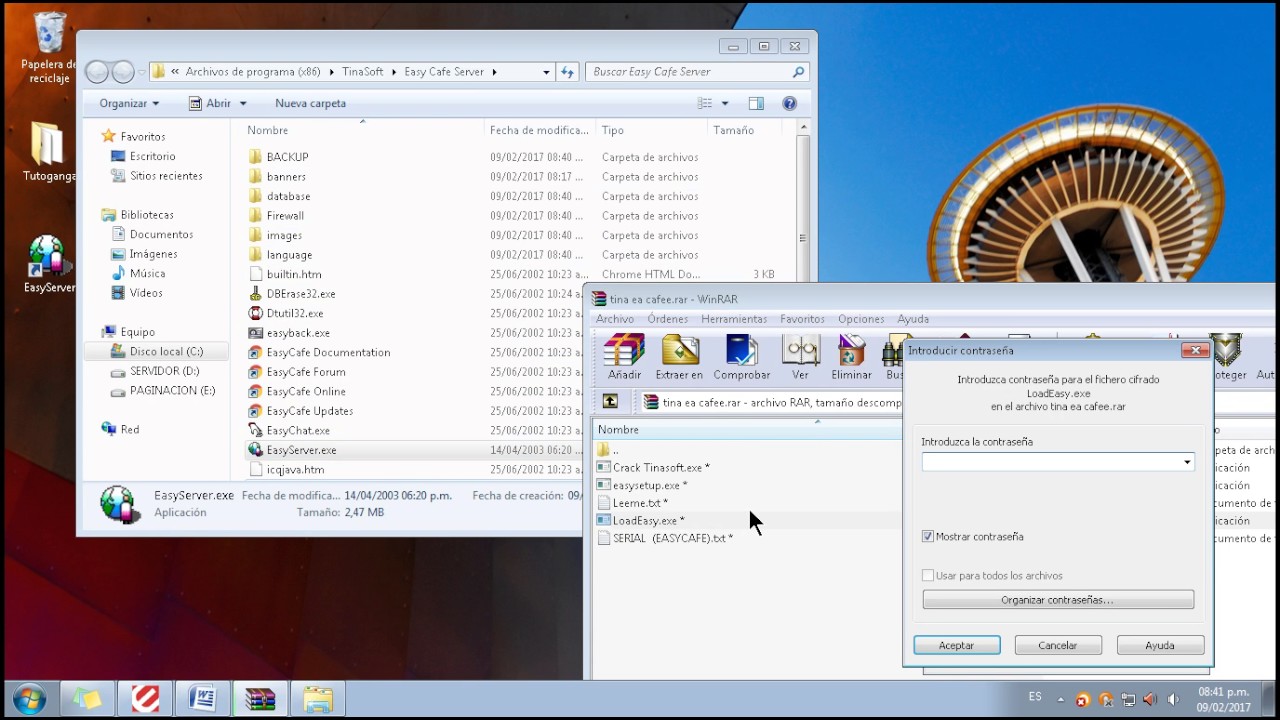Refresh the Explorer address bar
The height and width of the screenshot is (720, 1280).
(x=567, y=72)
